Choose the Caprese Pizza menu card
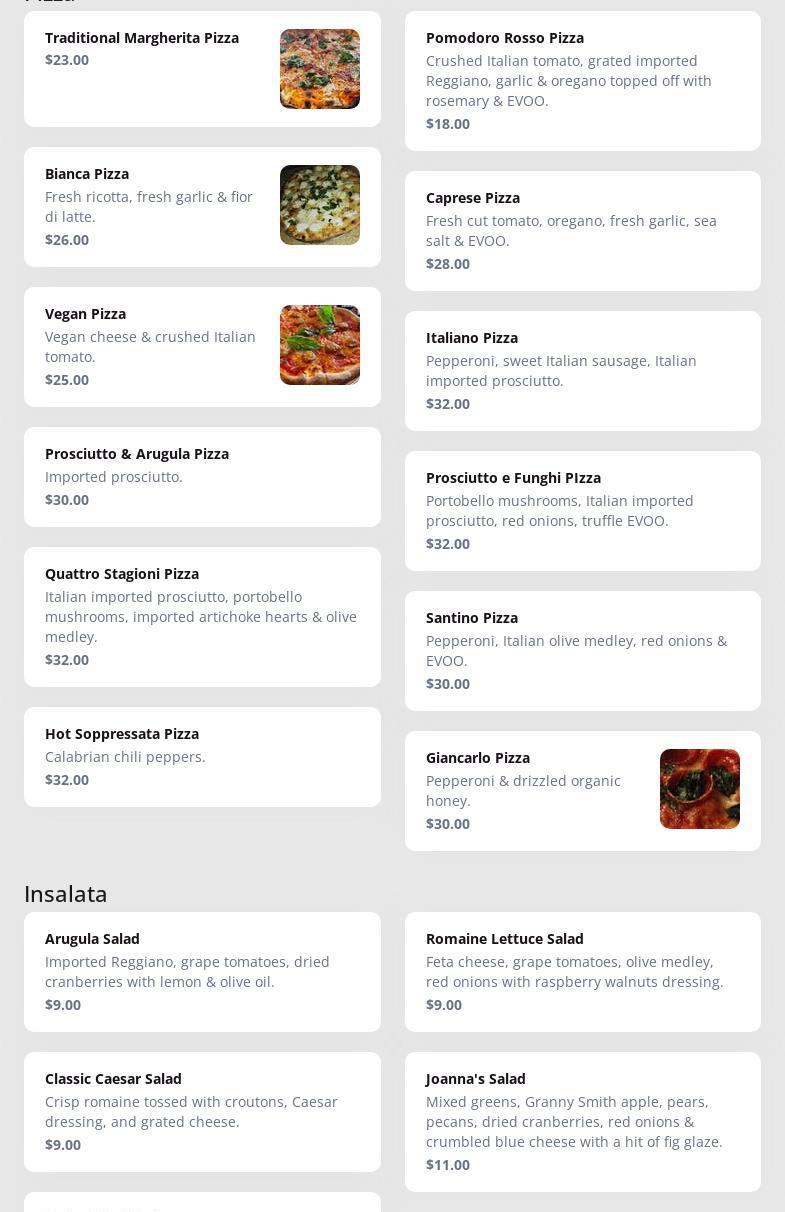The height and width of the screenshot is (1212, 785). click(583, 231)
